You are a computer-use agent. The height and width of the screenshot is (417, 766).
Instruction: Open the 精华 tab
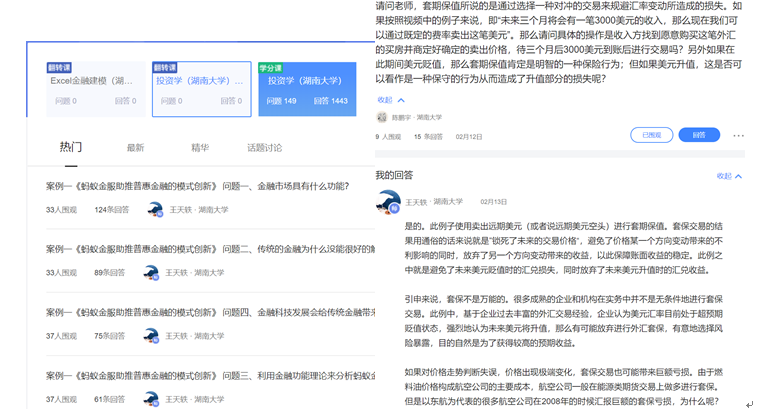(200, 148)
